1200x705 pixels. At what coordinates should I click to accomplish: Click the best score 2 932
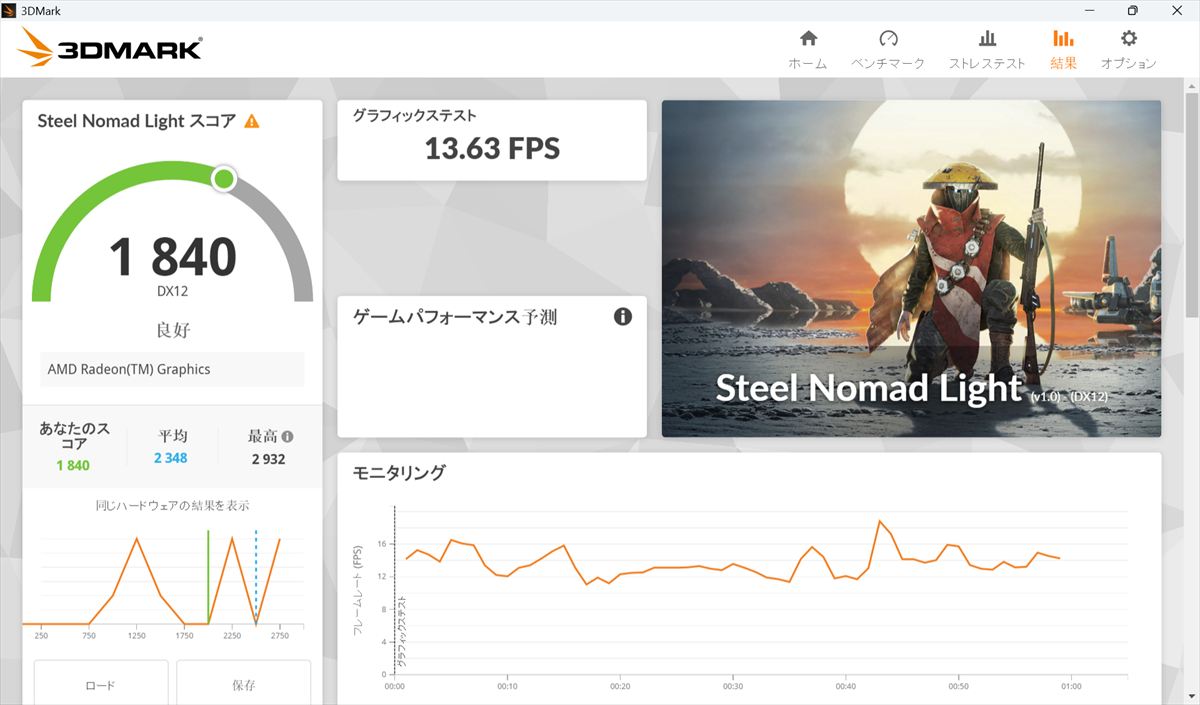[x=268, y=458]
